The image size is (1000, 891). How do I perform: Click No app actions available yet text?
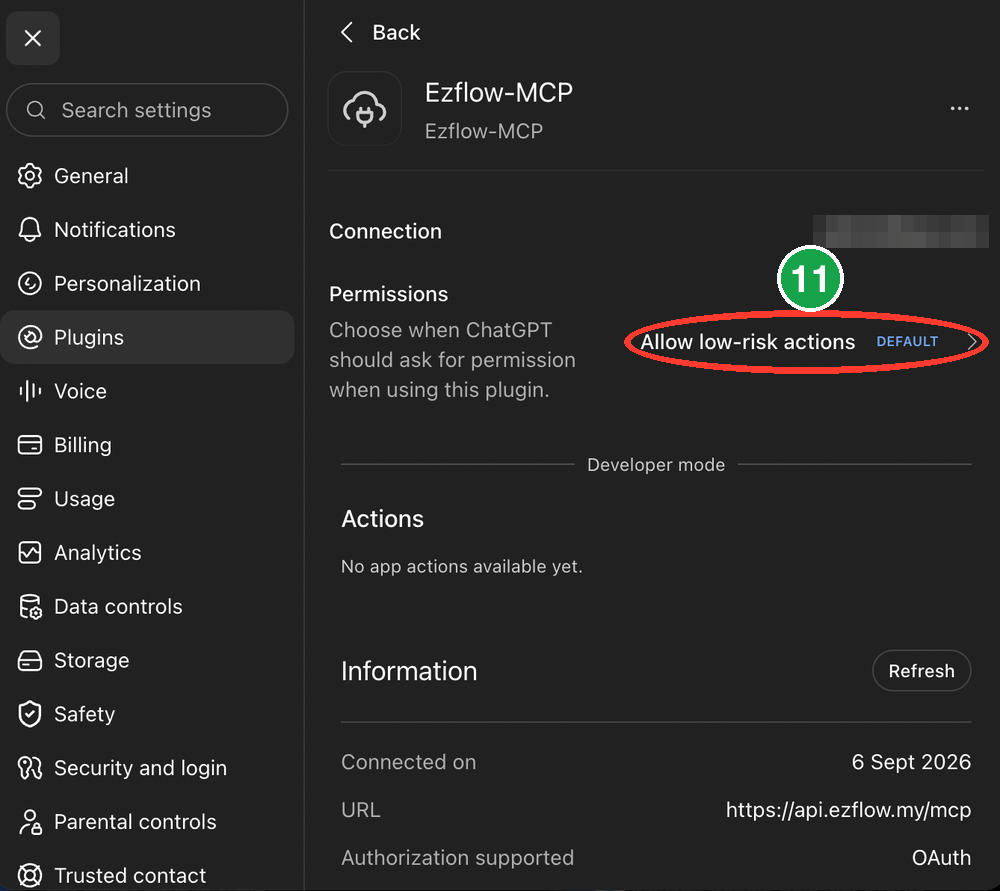(x=462, y=566)
